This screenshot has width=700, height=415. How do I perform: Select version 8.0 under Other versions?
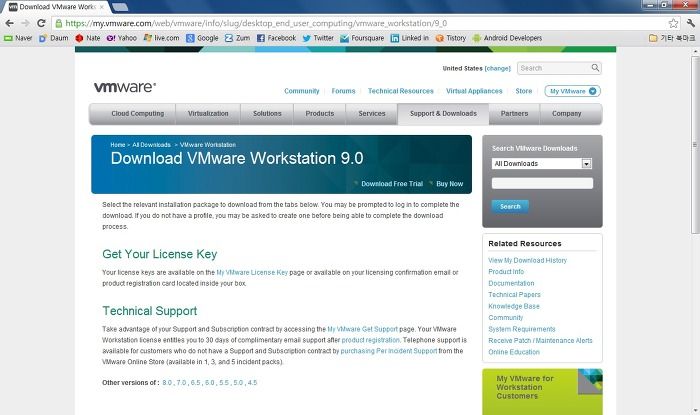point(167,383)
